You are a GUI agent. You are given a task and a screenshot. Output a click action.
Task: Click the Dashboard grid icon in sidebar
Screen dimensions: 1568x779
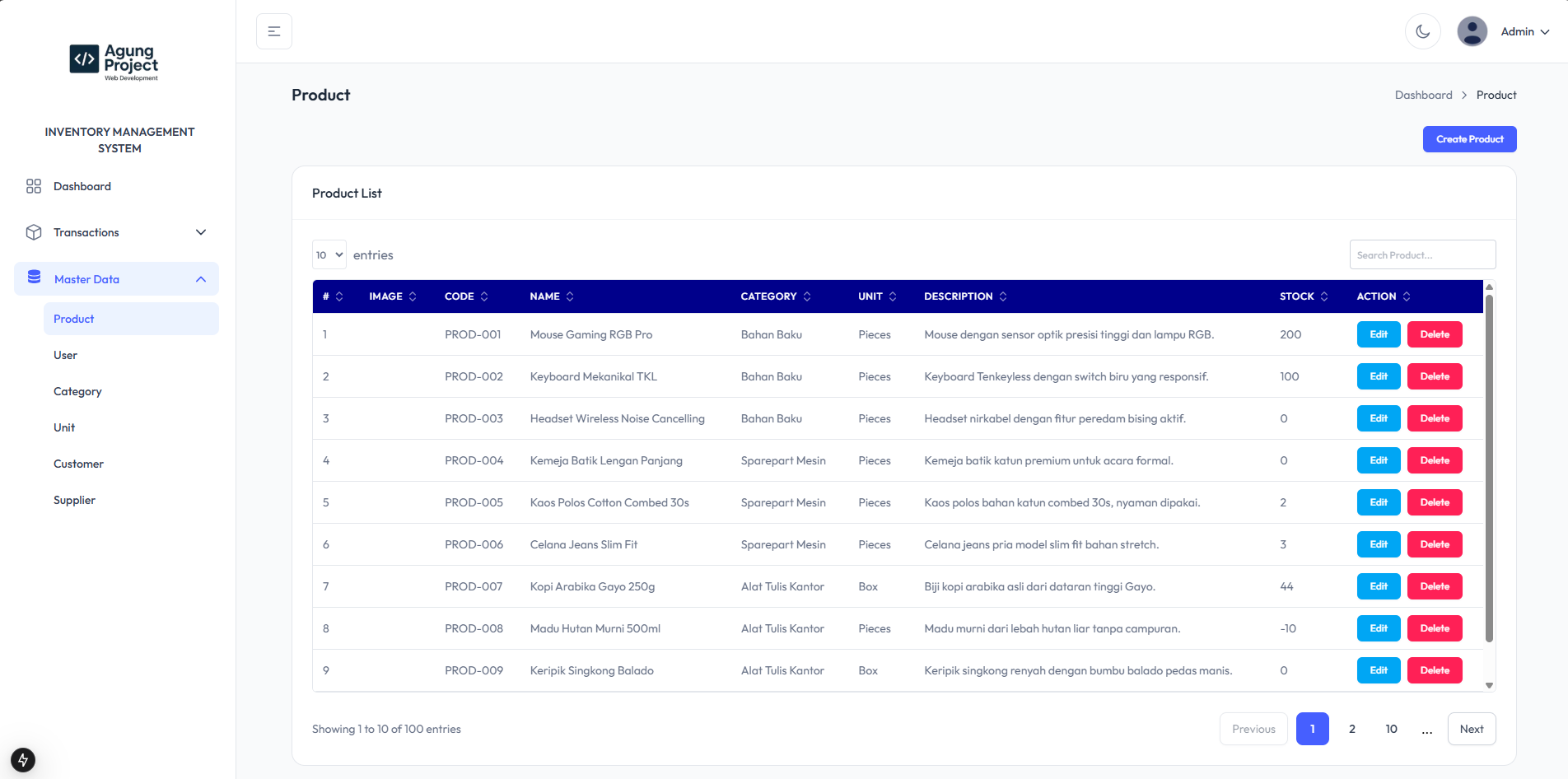coord(34,186)
